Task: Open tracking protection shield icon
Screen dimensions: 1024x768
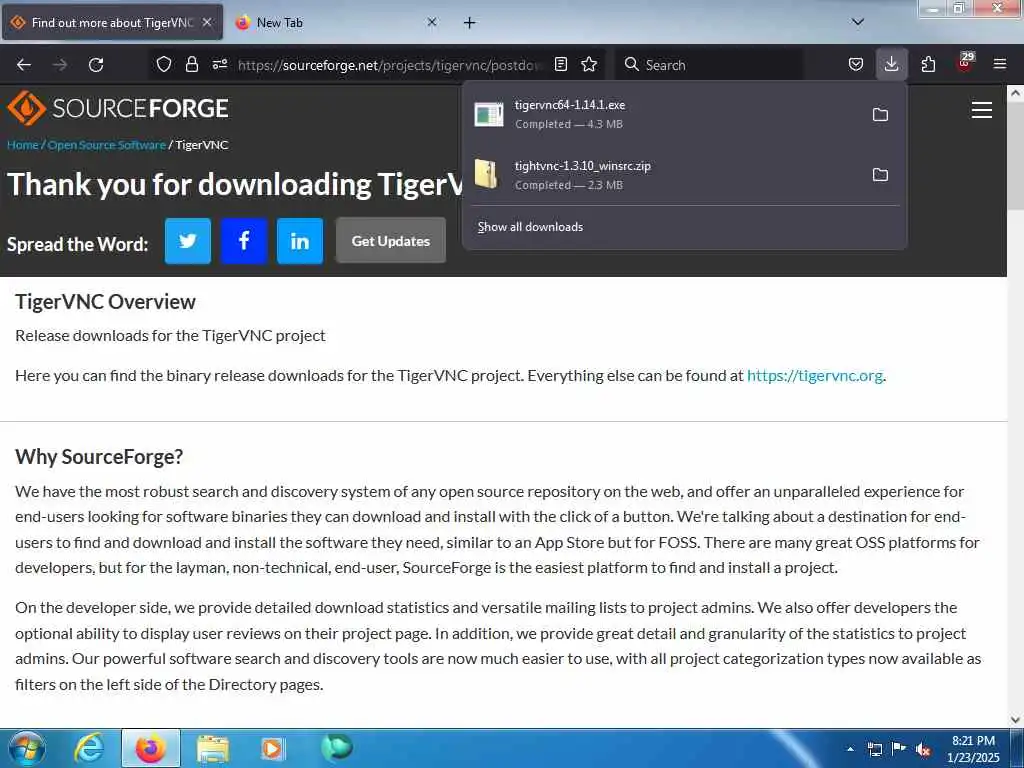Action: coord(164,64)
